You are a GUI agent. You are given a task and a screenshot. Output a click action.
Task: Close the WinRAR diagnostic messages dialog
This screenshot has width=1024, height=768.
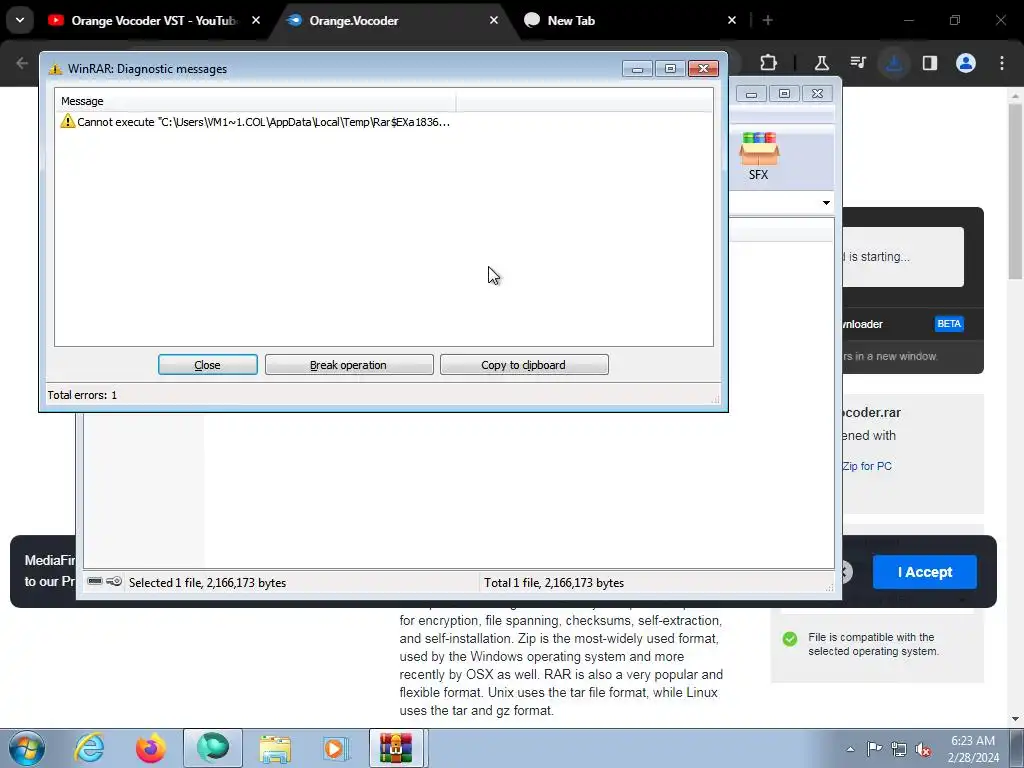[208, 364]
